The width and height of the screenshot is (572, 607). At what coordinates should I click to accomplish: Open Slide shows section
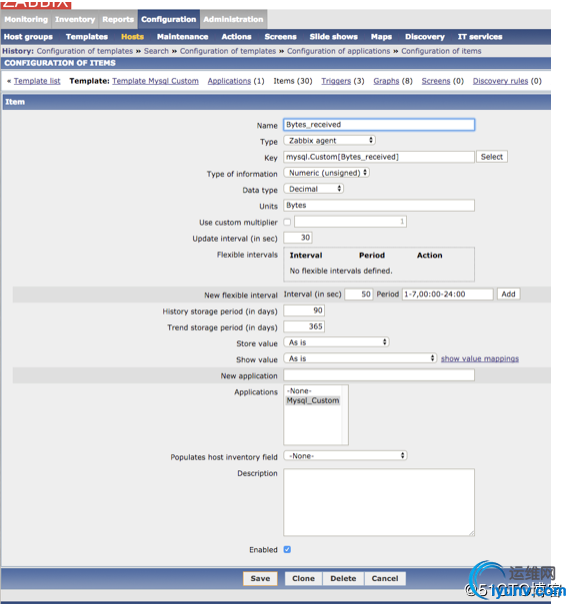(x=333, y=37)
